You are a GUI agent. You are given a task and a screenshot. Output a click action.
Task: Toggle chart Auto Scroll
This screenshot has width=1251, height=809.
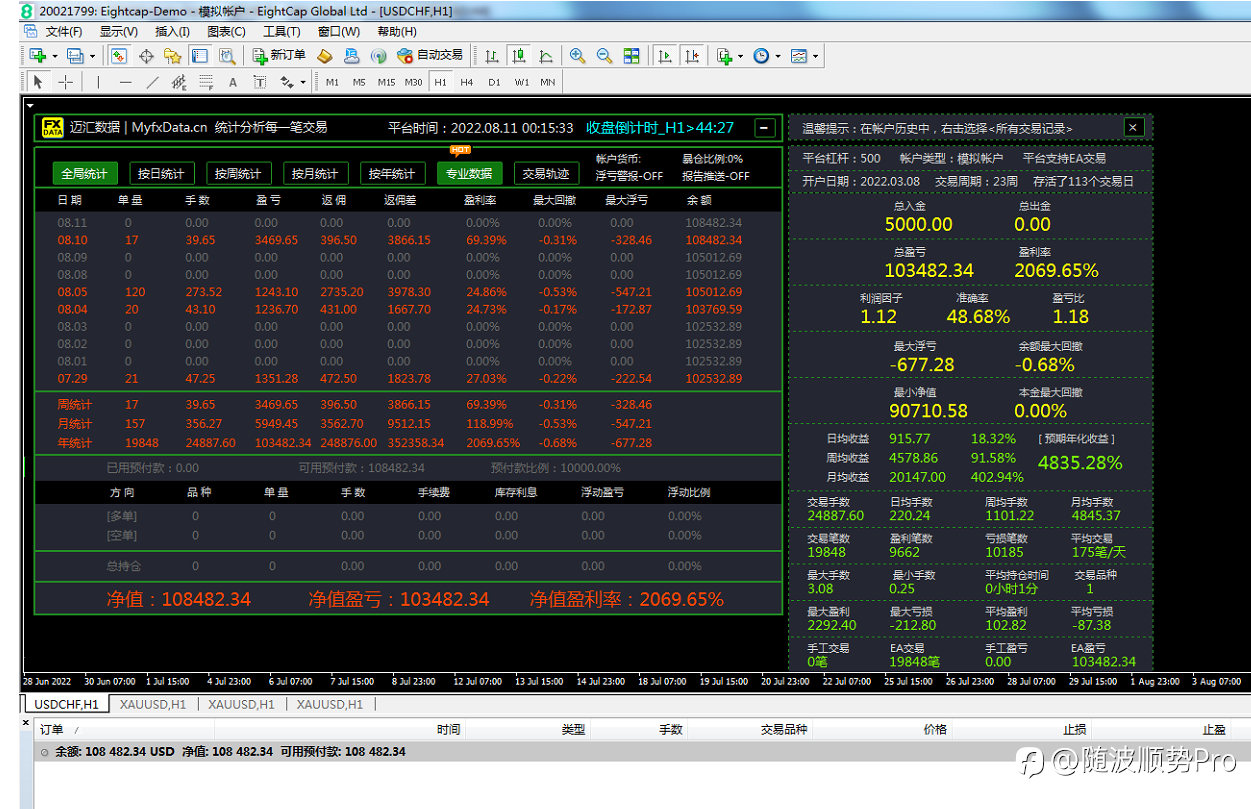[x=665, y=56]
